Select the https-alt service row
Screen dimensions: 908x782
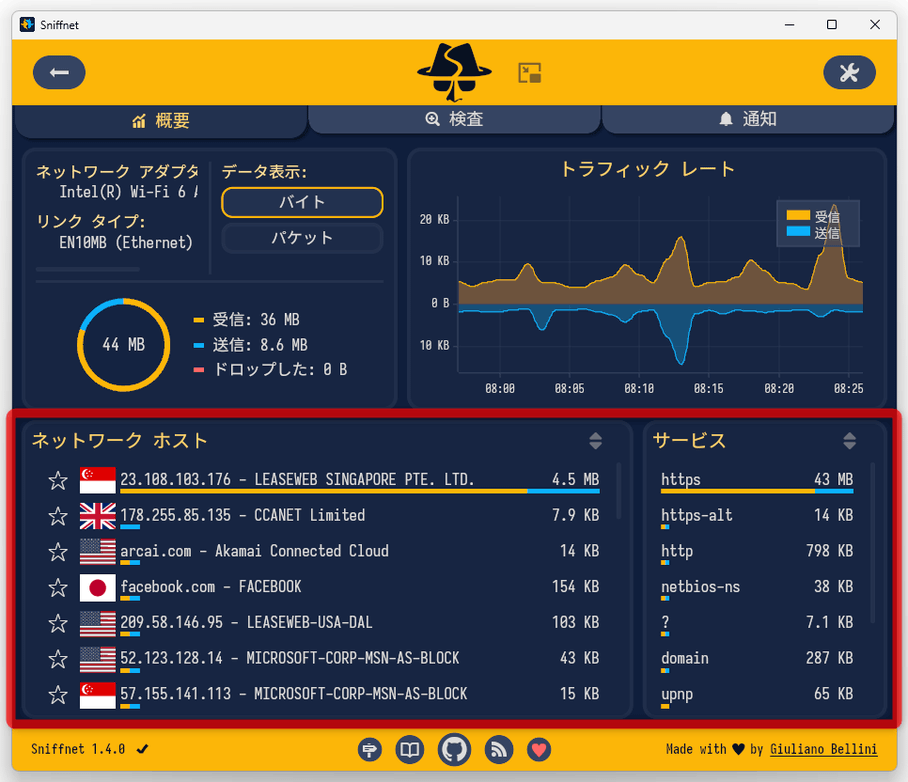pyautogui.click(x=757, y=517)
